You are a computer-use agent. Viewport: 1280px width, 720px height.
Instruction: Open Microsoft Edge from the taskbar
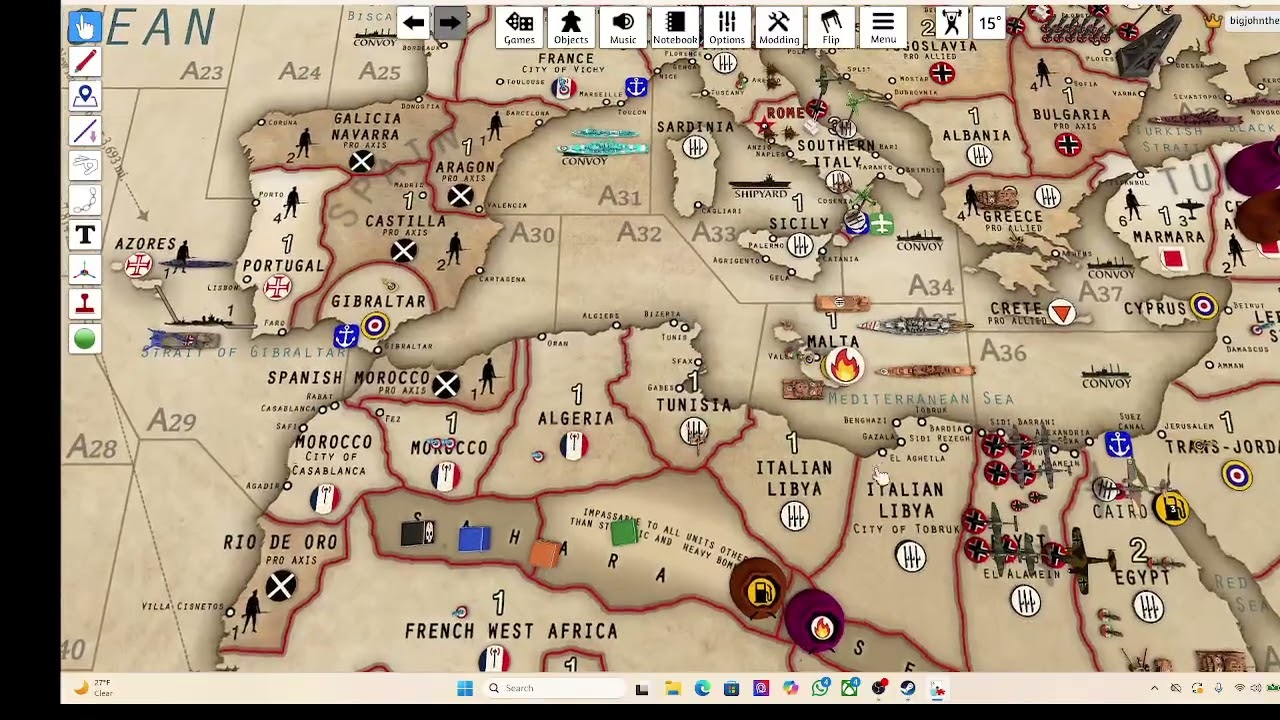pos(702,688)
